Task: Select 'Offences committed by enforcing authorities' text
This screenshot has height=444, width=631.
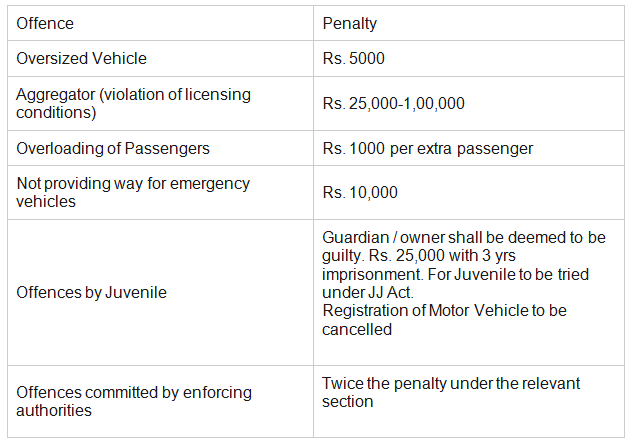Action: point(134,401)
